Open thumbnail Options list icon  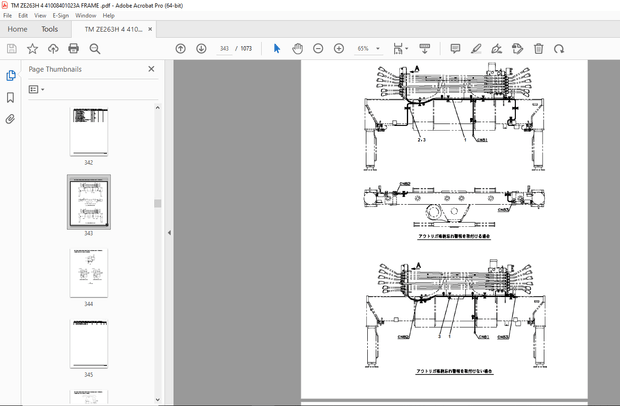[36, 89]
